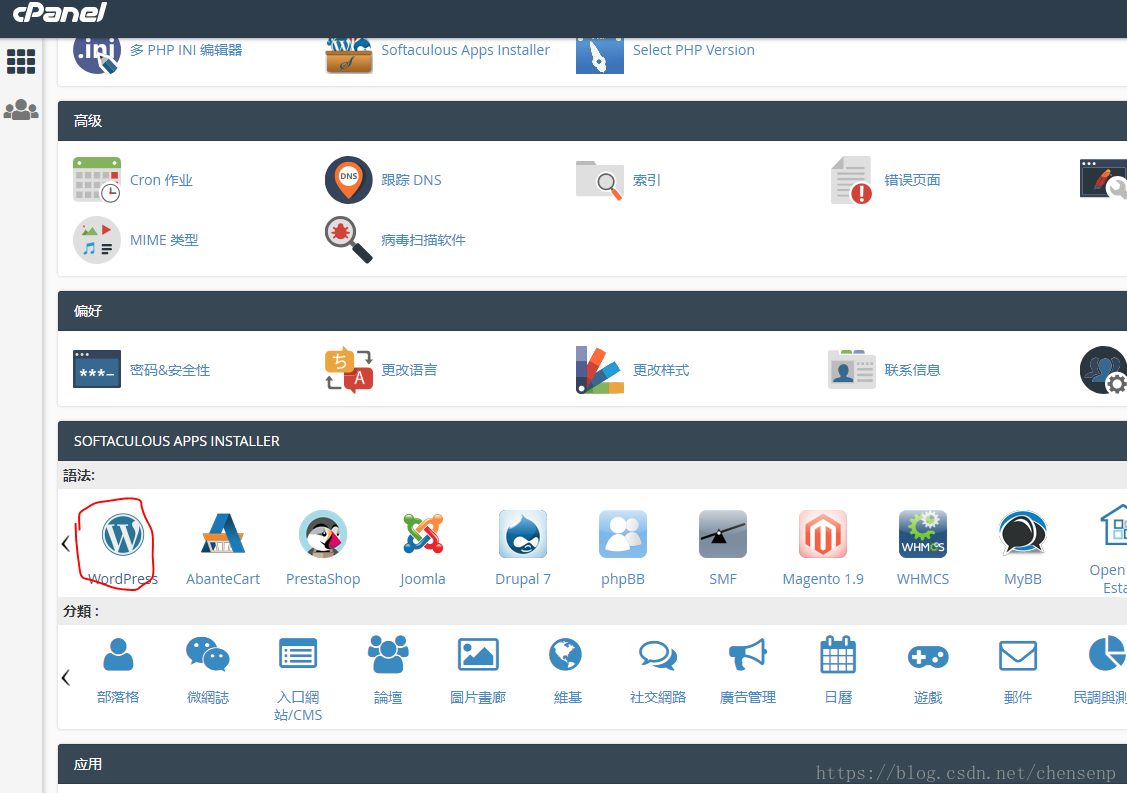Open the 联系信息 contact card icon
The height and width of the screenshot is (793, 1127).
pos(852,370)
